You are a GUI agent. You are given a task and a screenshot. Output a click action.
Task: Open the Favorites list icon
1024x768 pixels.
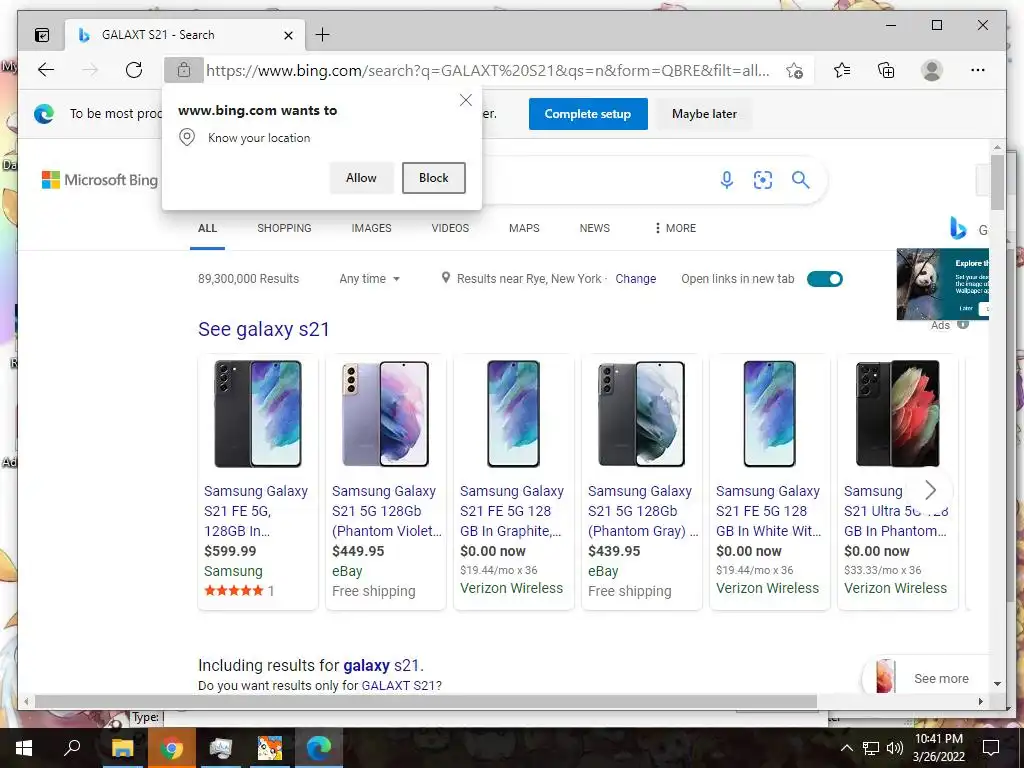coord(842,70)
